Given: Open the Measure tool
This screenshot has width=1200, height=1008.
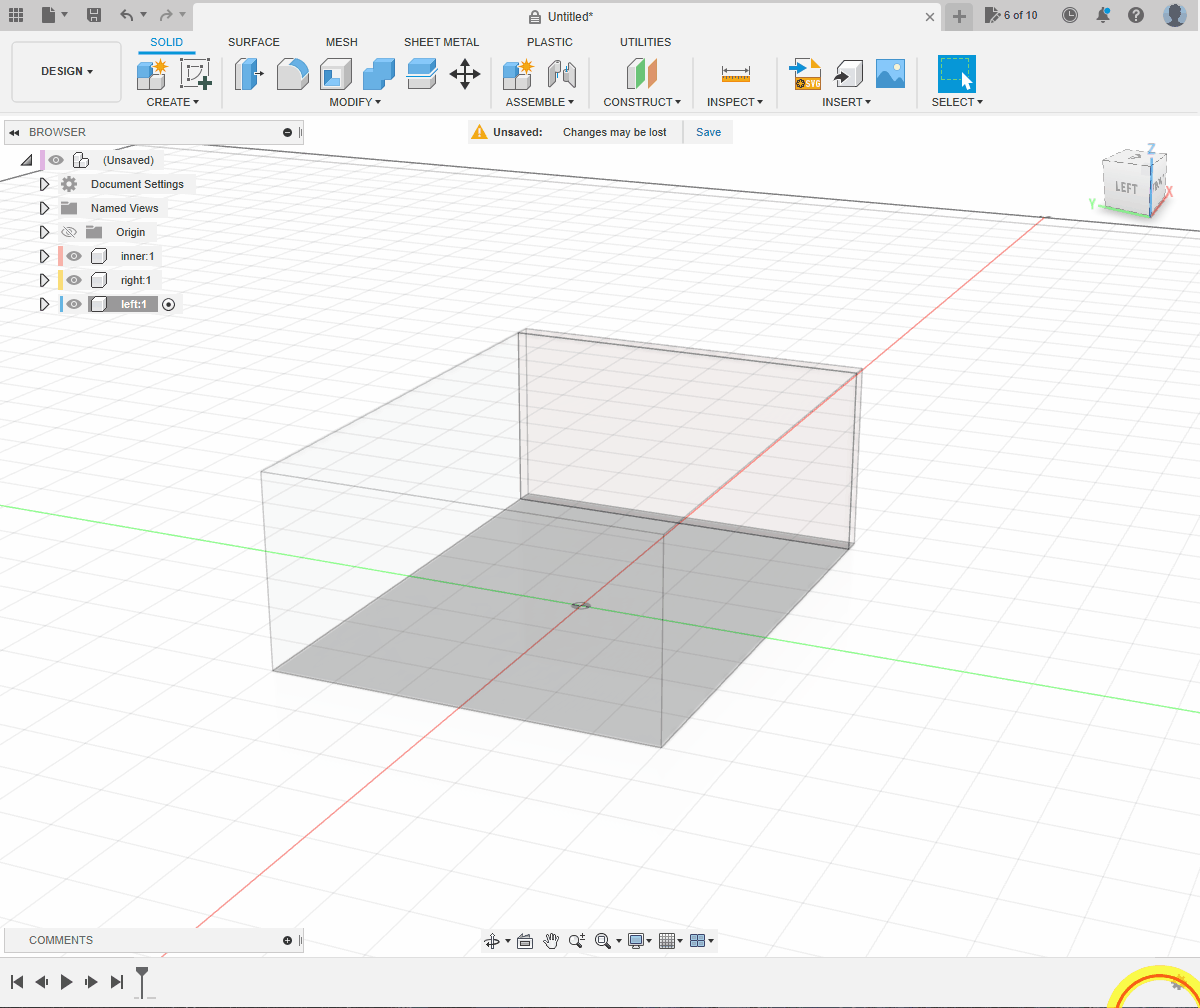Looking at the screenshot, I should (x=735, y=74).
